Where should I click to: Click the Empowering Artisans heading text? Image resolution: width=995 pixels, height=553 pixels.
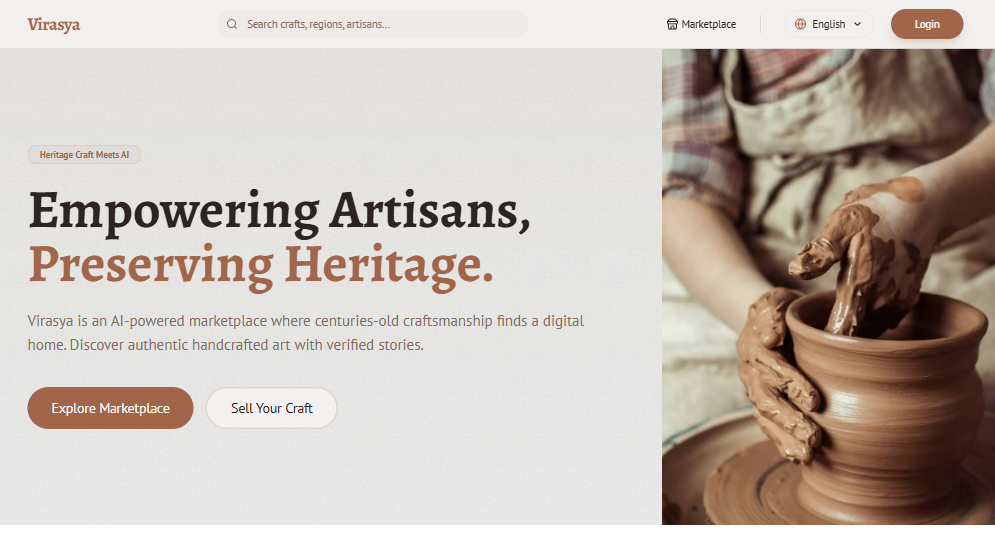pos(279,211)
